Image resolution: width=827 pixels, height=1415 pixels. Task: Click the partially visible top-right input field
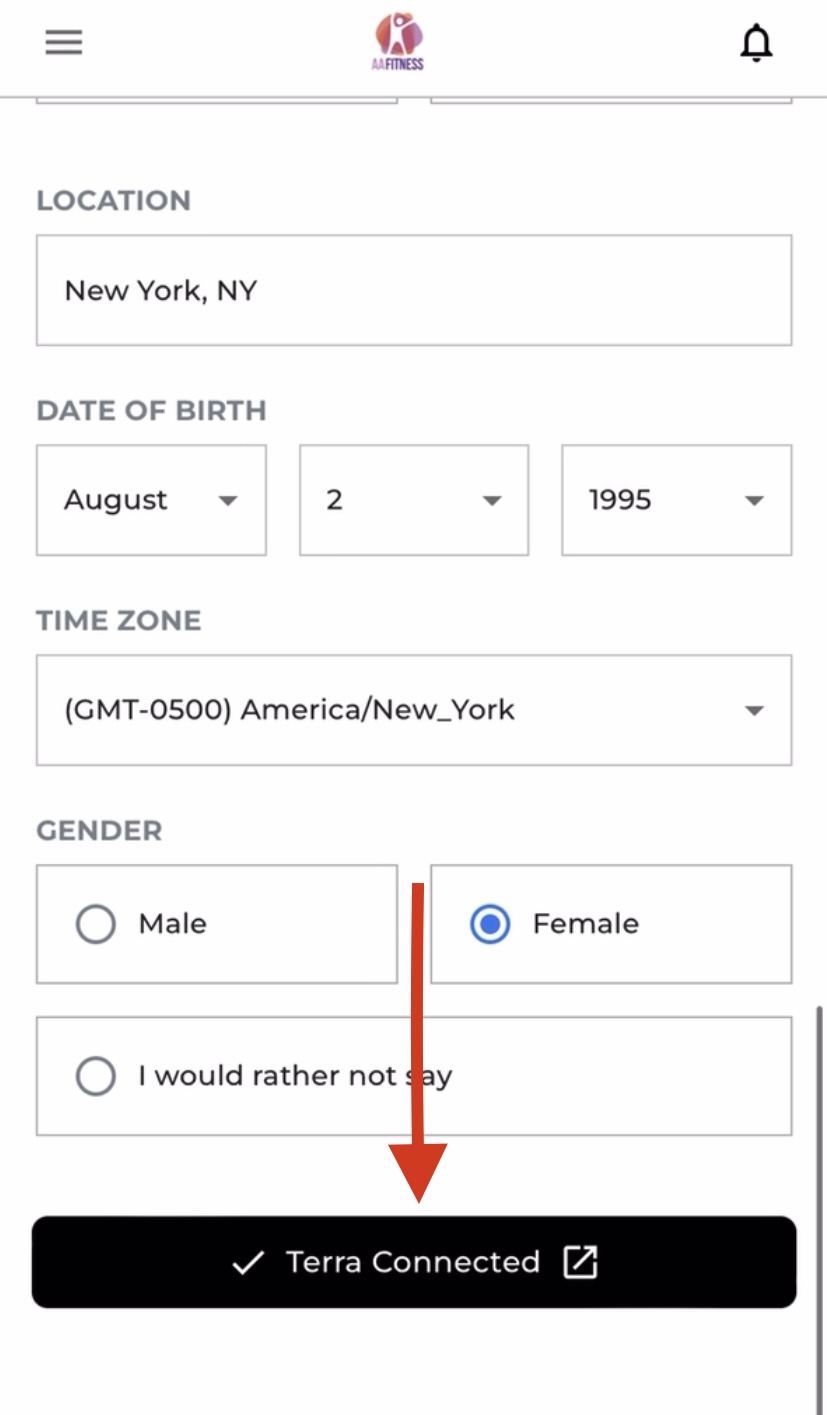coord(611,99)
